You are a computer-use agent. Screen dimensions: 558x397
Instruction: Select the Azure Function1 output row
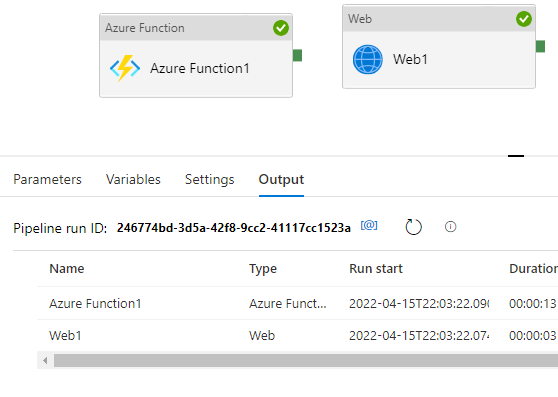coord(298,303)
